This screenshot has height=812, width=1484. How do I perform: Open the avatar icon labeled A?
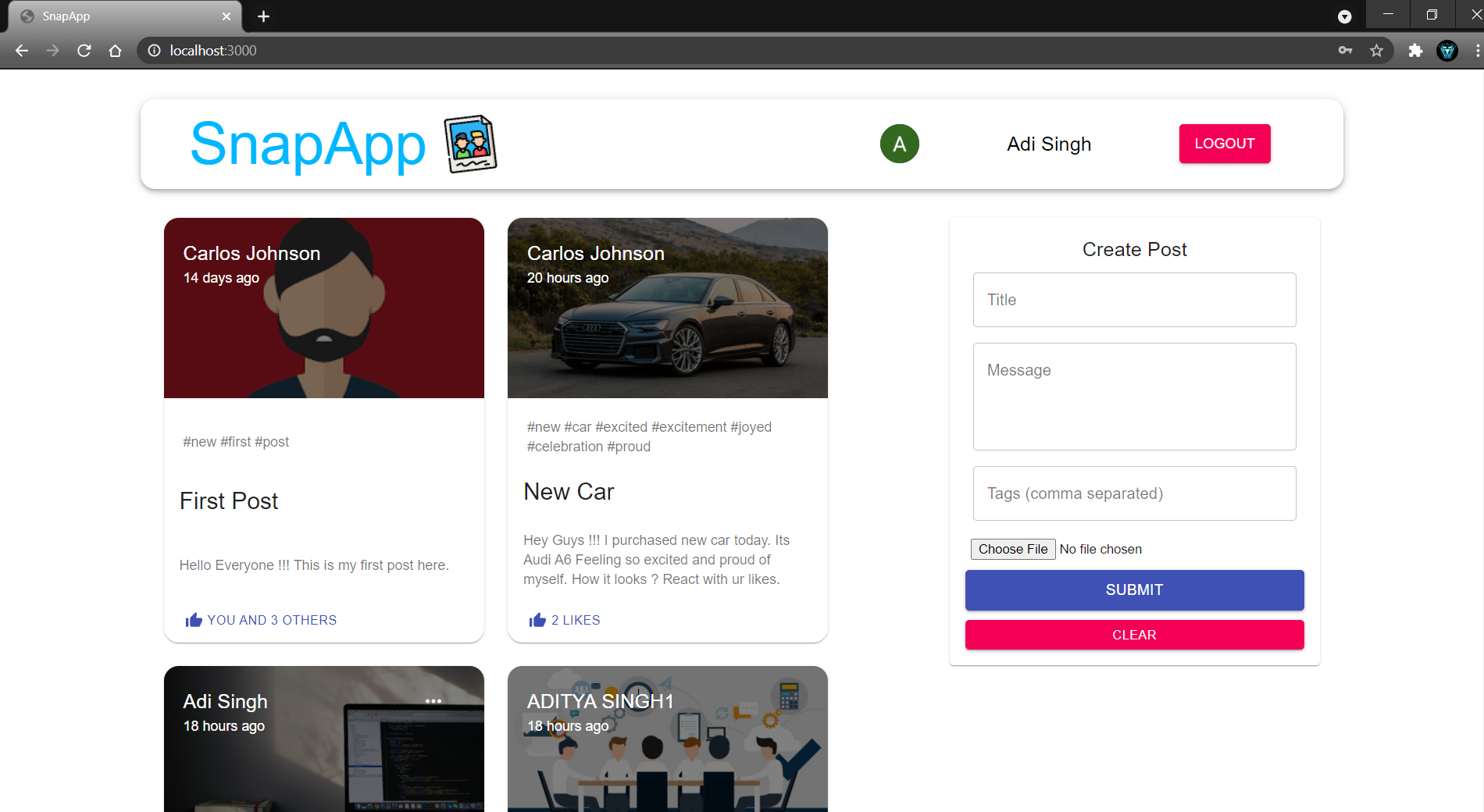click(x=900, y=144)
